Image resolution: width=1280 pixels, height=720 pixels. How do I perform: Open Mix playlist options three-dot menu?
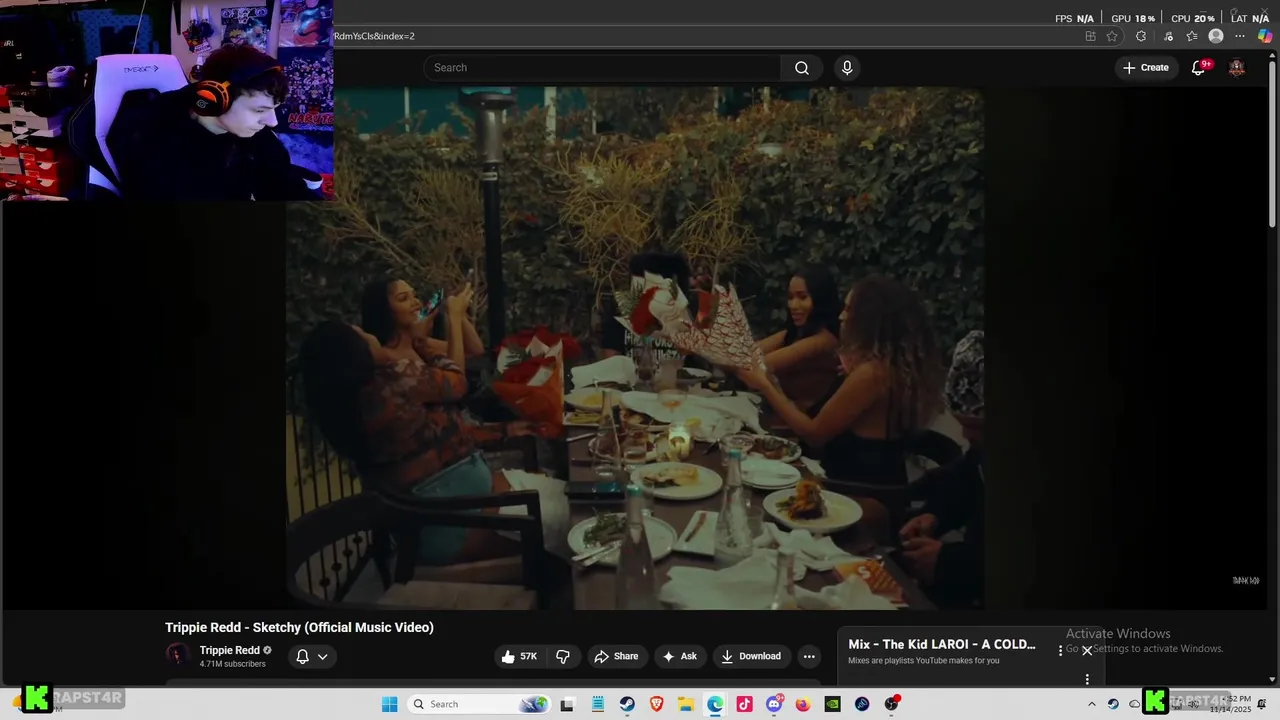click(1061, 650)
